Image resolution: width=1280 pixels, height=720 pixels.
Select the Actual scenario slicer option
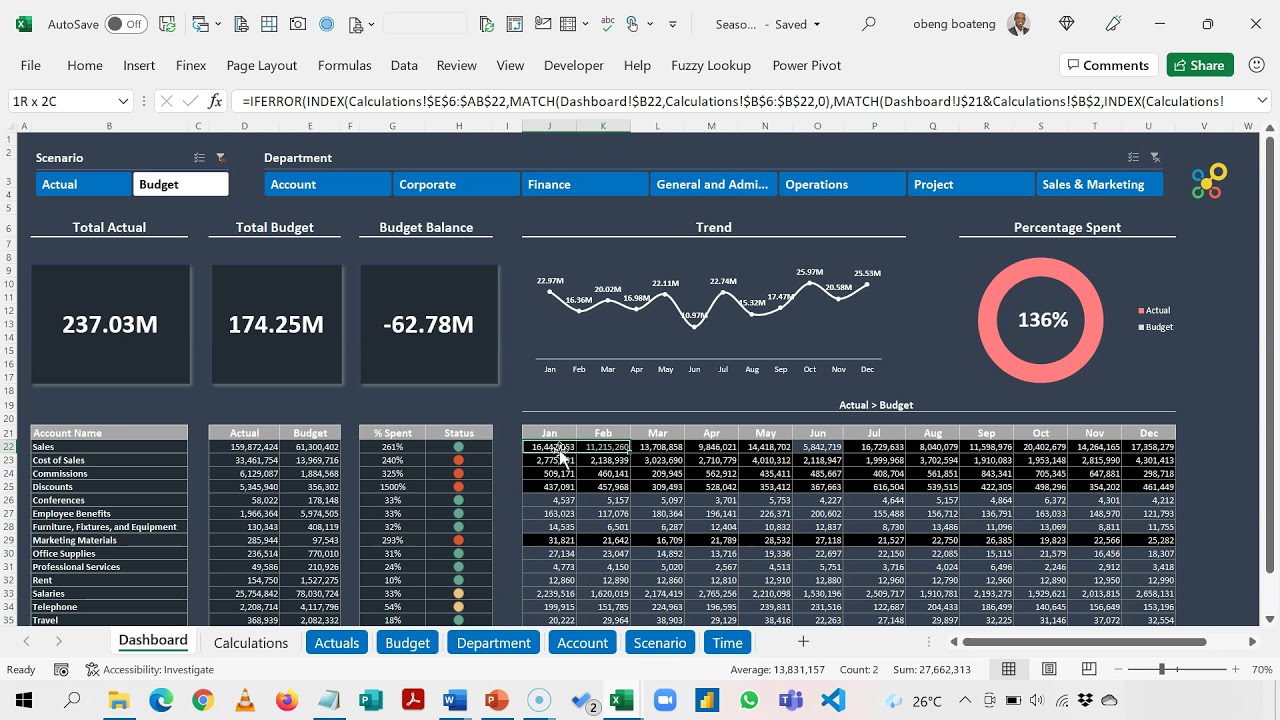(84, 184)
